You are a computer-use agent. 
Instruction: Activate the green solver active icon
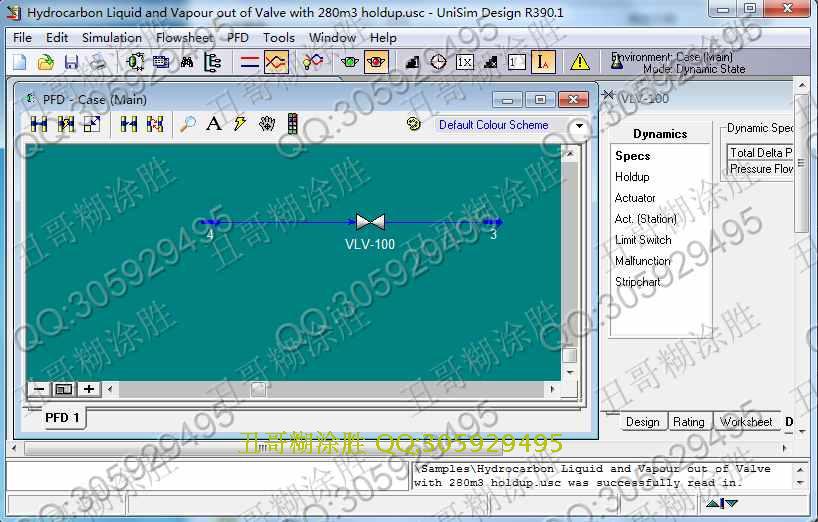click(x=350, y=62)
